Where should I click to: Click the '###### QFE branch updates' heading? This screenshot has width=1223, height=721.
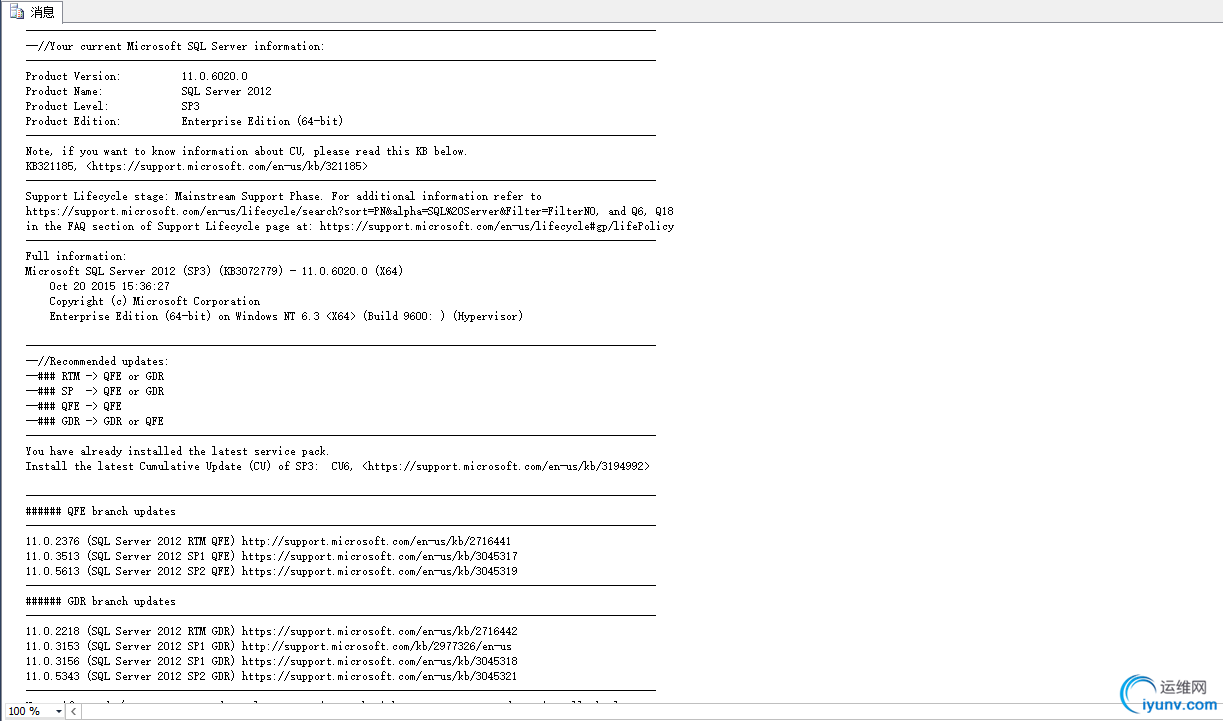[x=101, y=511]
